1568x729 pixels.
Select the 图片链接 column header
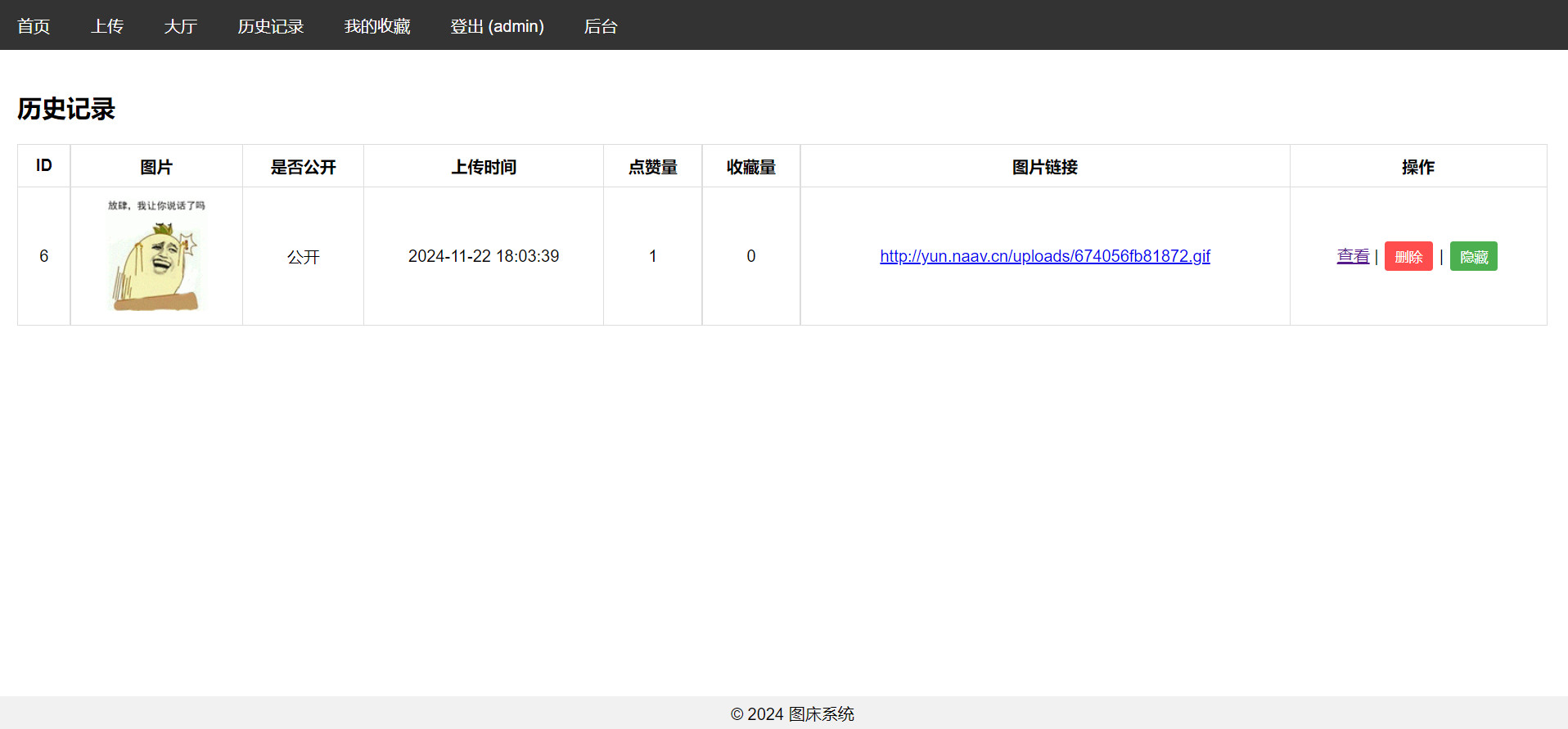[x=1044, y=167]
